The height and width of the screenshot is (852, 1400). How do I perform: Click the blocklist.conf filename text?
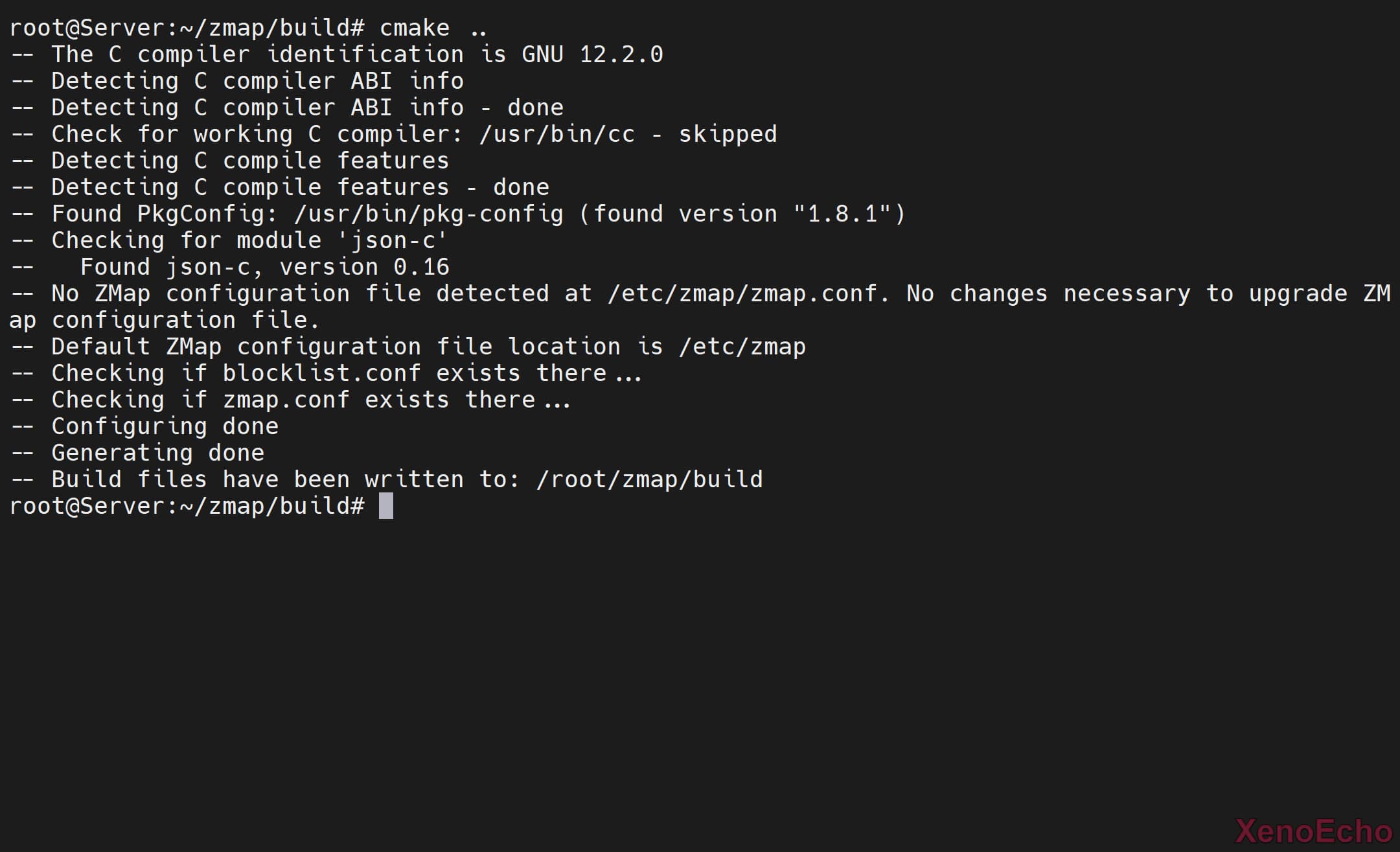(321, 373)
